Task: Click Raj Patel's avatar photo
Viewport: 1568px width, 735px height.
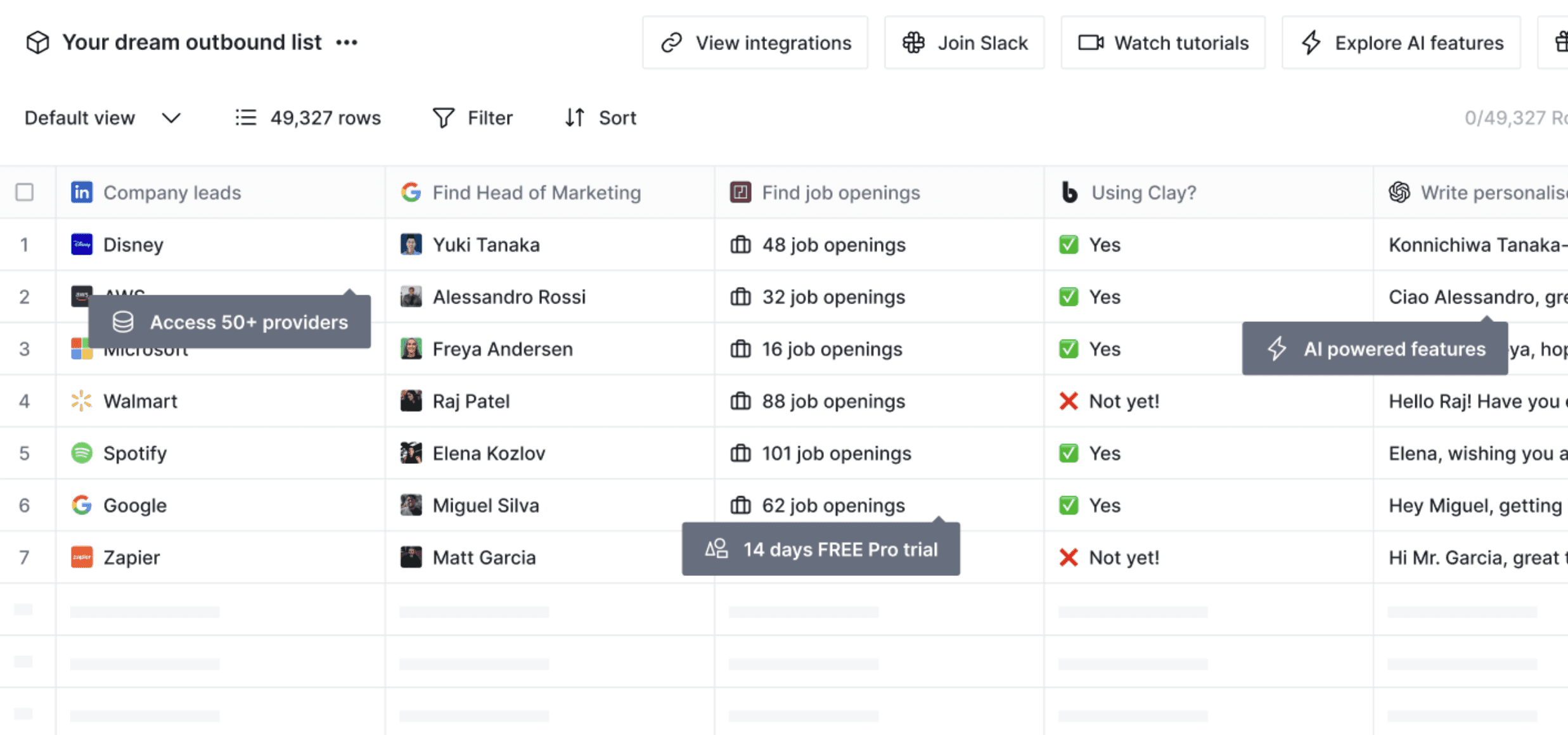Action: pyautogui.click(x=411, y=401)
